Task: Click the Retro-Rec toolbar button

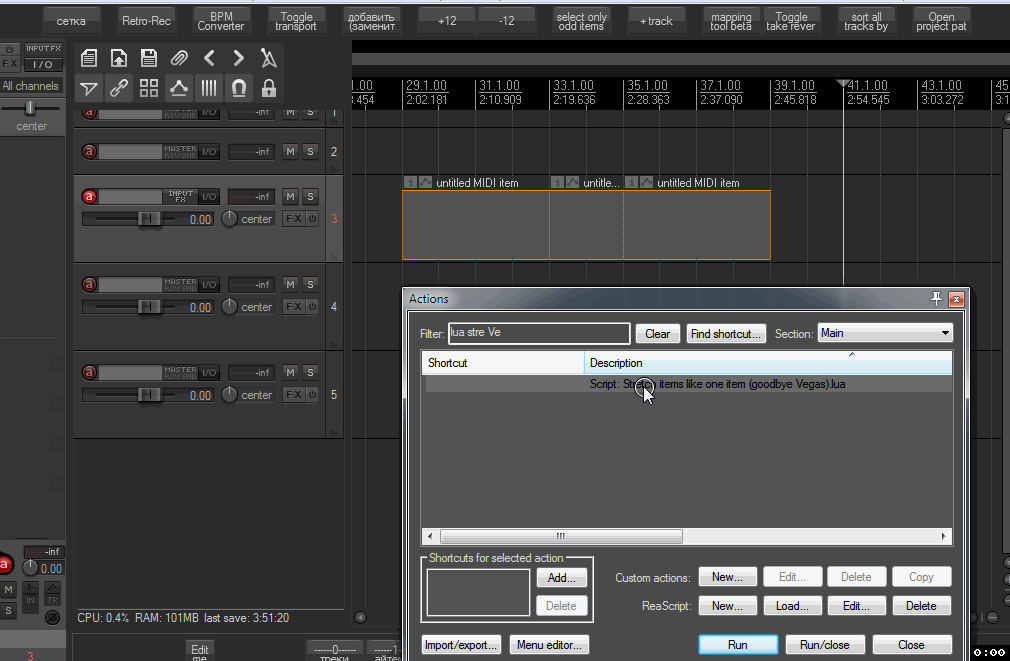Action: coord(146,21)
